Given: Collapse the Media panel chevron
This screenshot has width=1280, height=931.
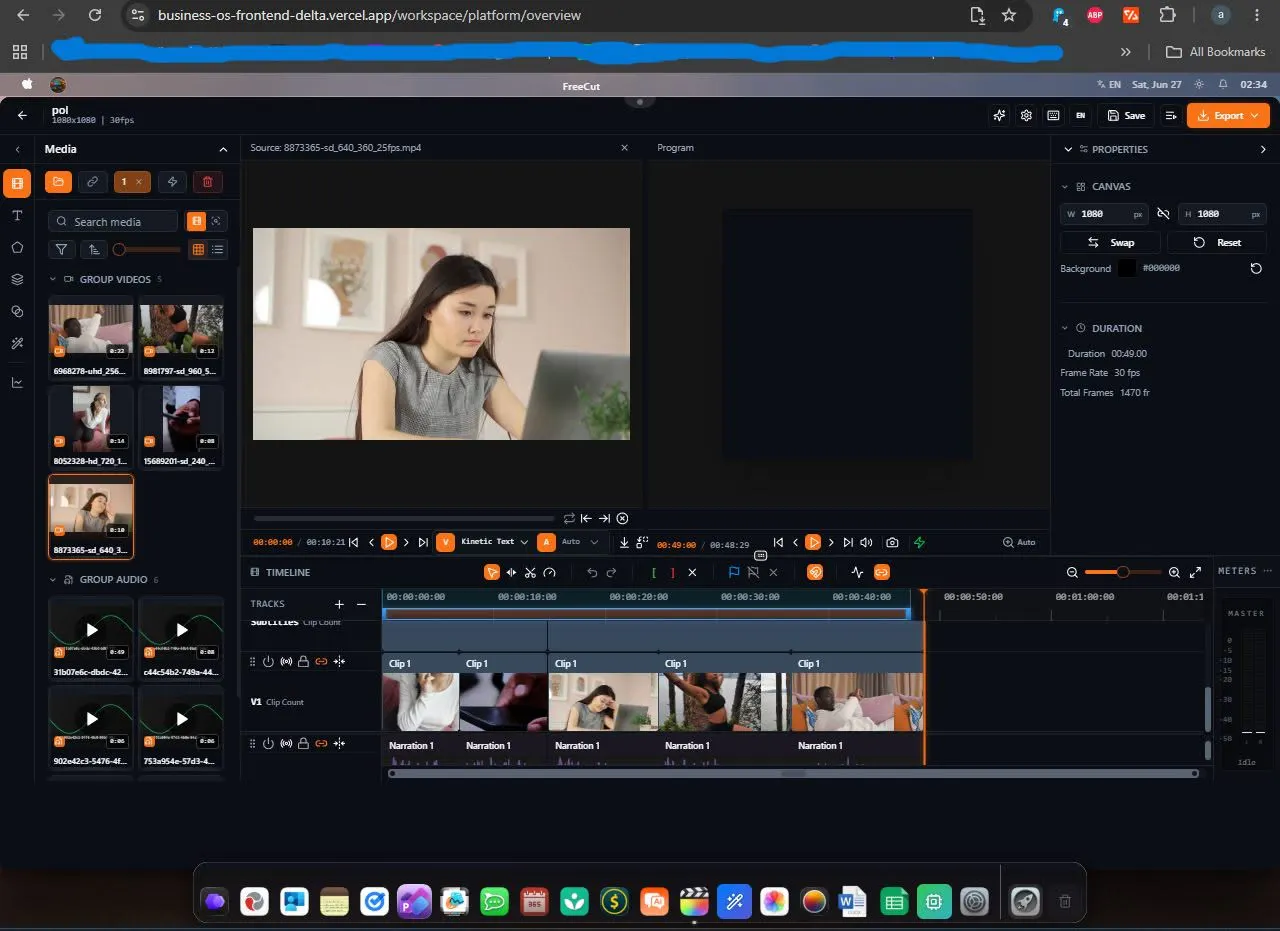Looking at the screenshot, I should coord(223,149).
